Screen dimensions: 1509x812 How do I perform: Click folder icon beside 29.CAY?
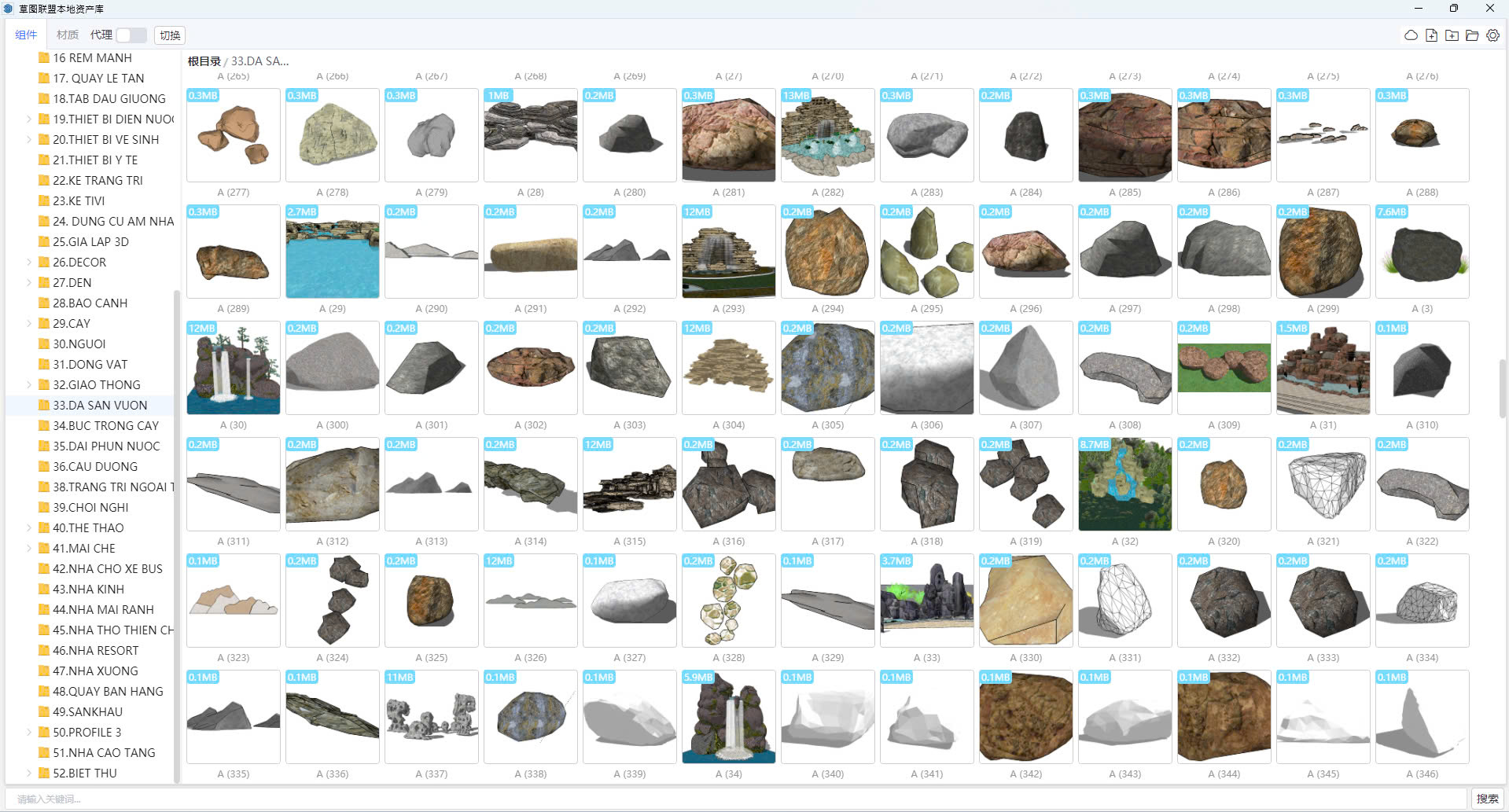coord(44,324)
